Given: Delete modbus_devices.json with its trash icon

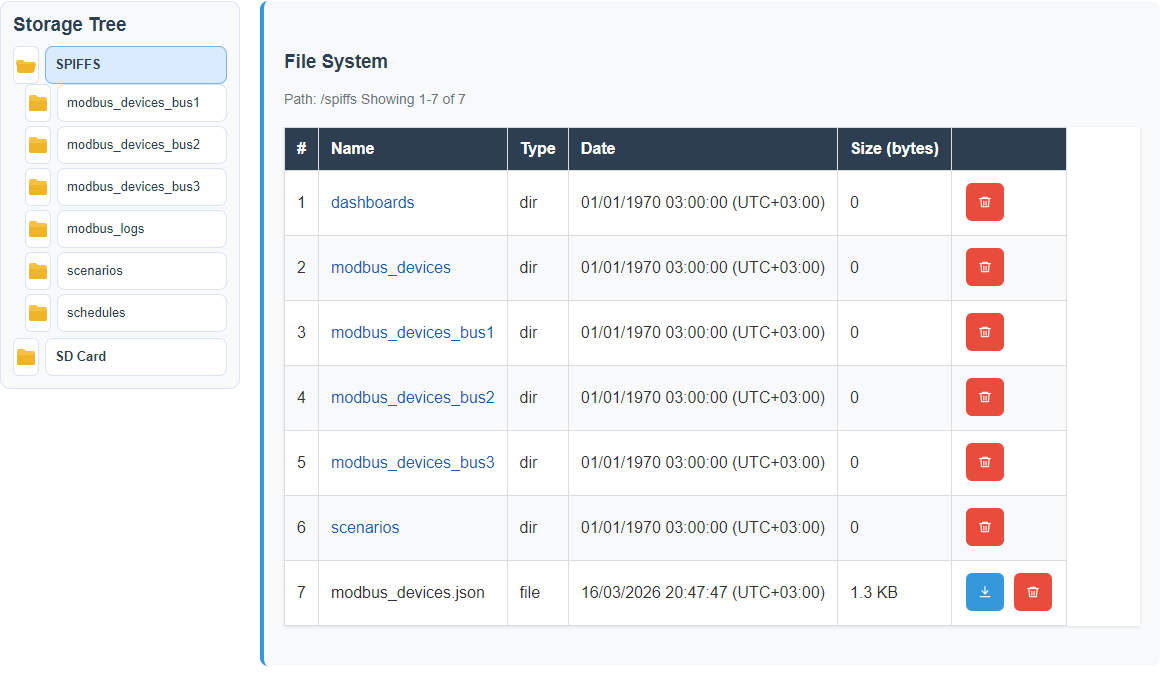Looking at the screenshot, I should tap(1032, 592).
